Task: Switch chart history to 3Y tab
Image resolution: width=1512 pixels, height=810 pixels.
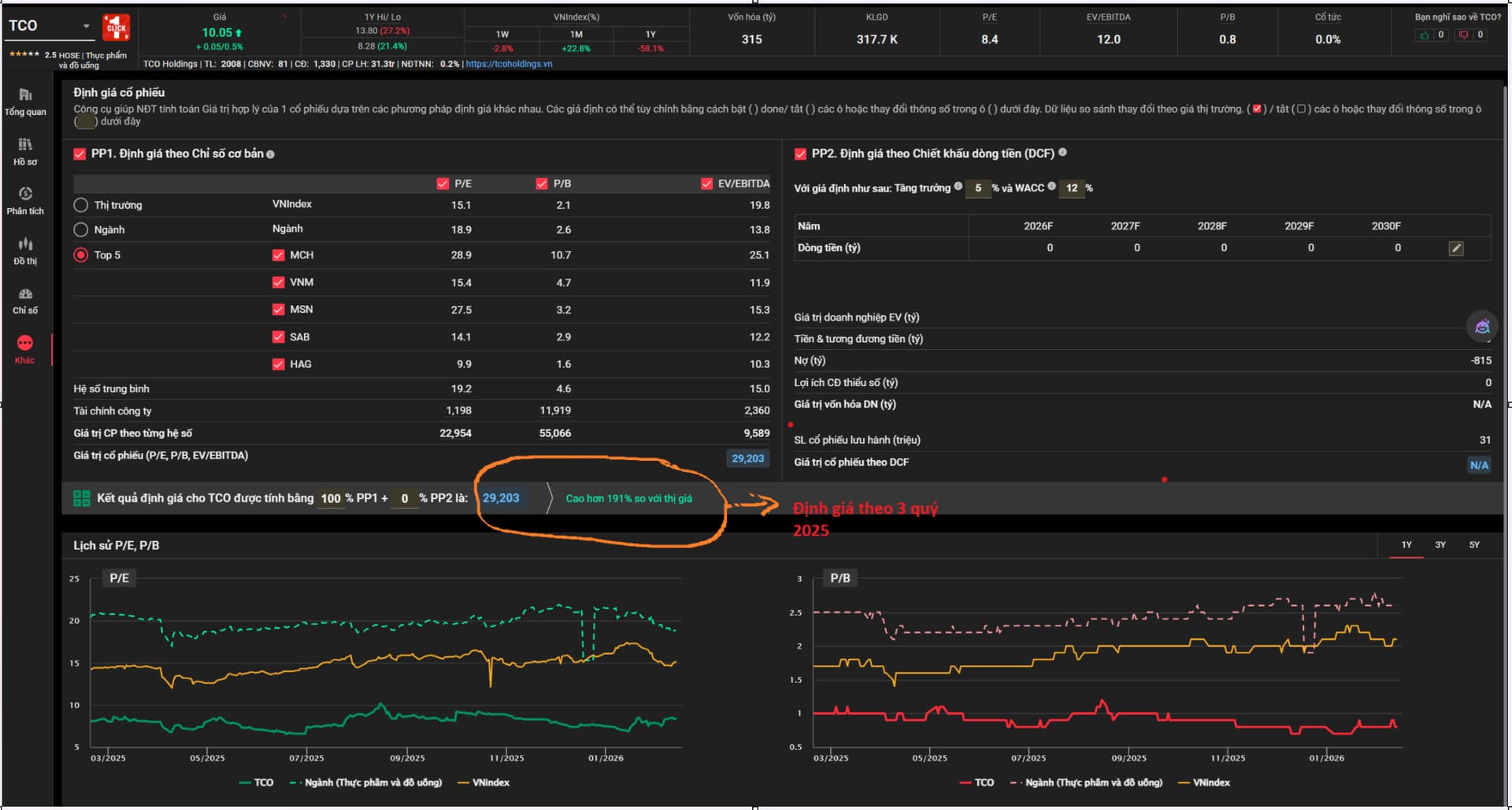Action: (x=1440, y=544)
